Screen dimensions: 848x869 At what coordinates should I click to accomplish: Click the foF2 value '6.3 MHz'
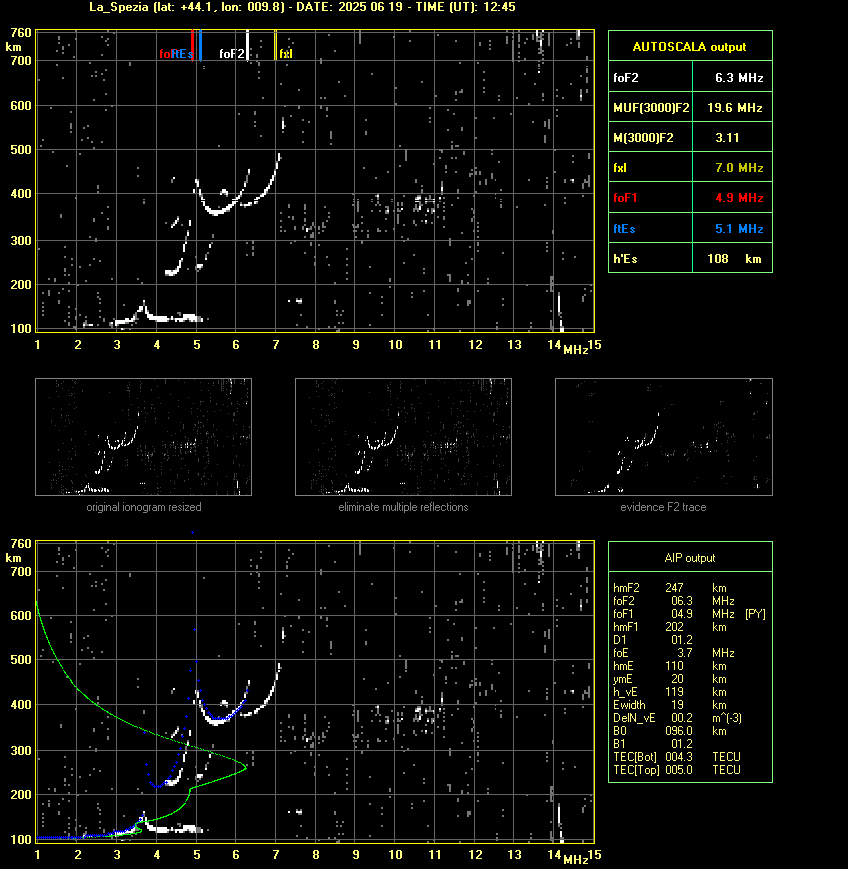tap(739, 78)
